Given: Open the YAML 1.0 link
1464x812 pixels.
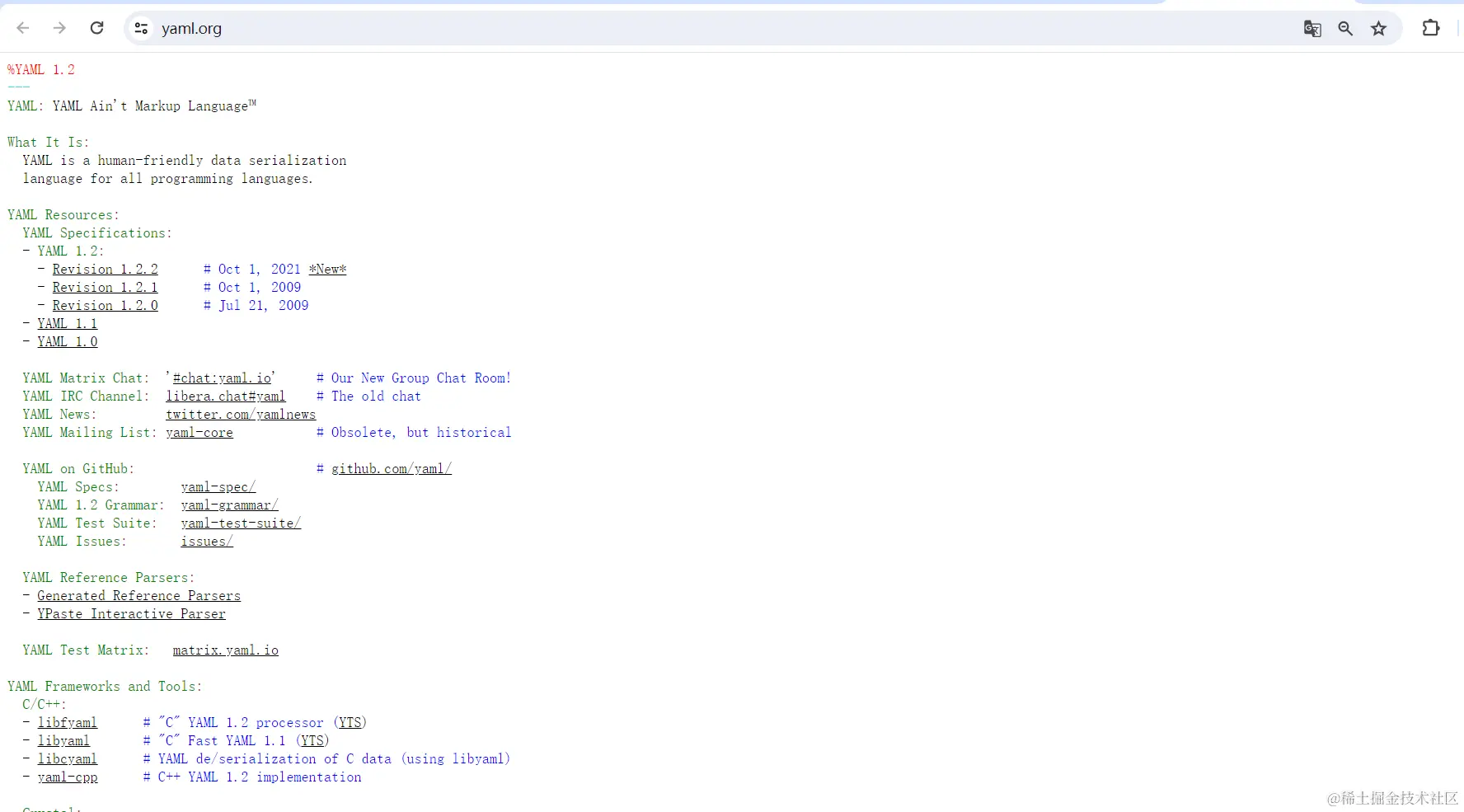Looking at the screenshot, I should click(x=67, y=342).
